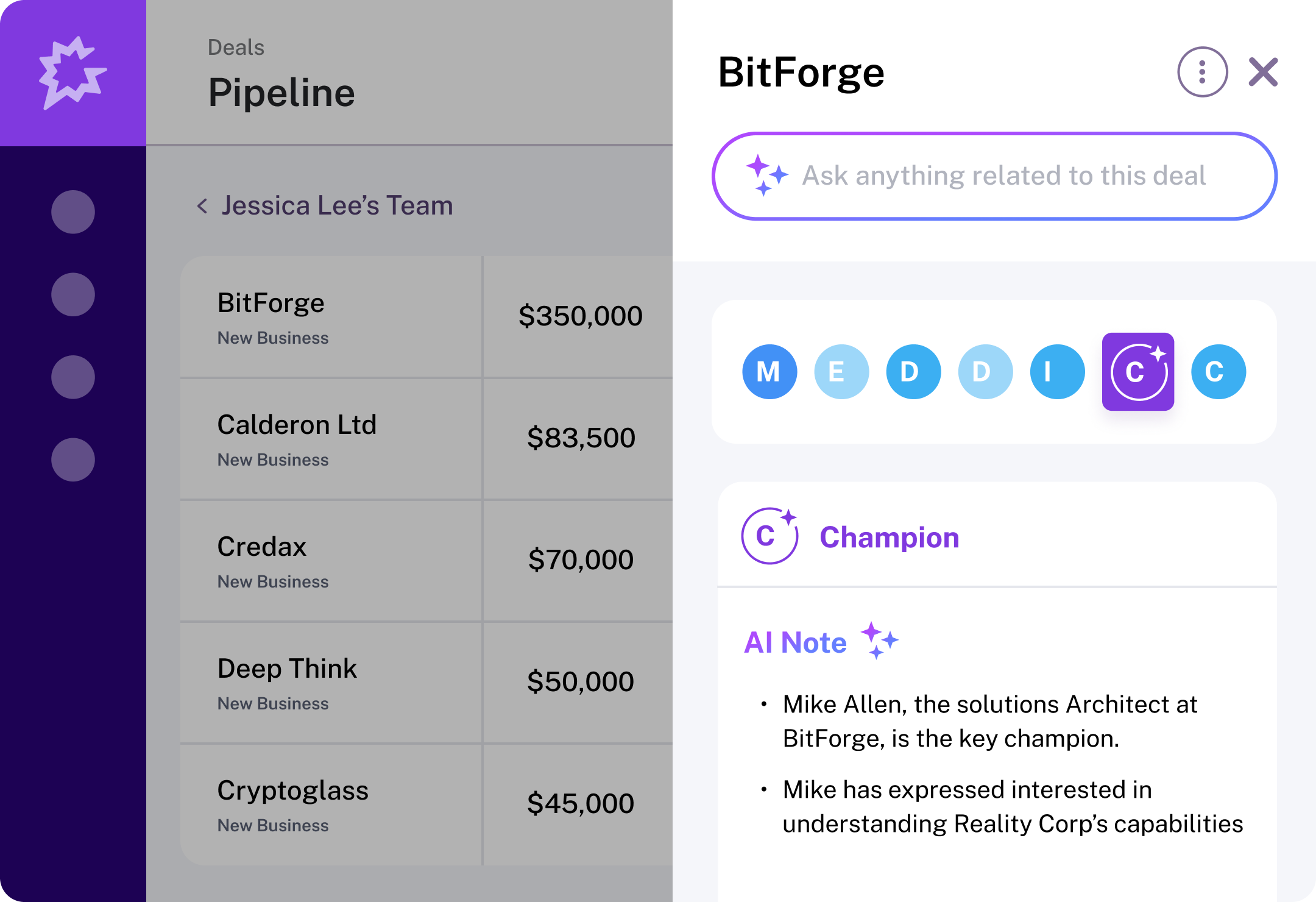Viewport: 1316px width, 902px height.
Task: Select the I stage circle
Action: [1057, 372]
